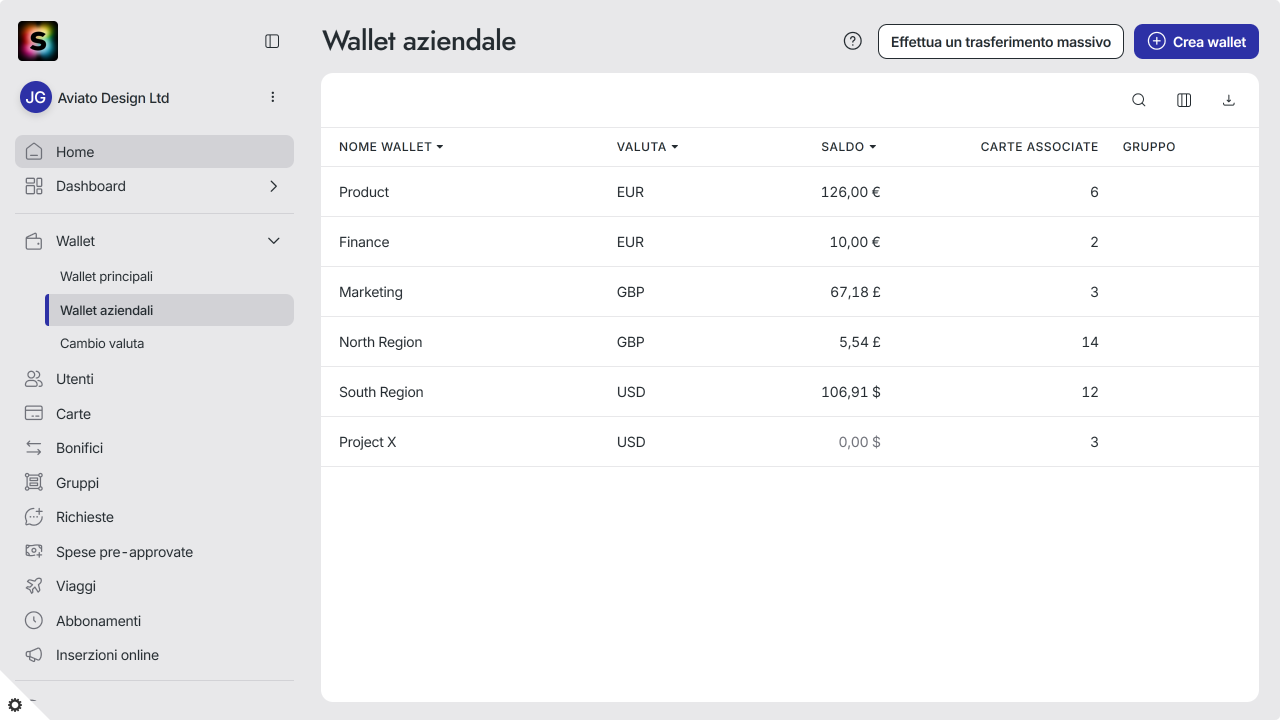Click 10,00 € balance cell
The image size is (1280, 720).
pos(855,242)
